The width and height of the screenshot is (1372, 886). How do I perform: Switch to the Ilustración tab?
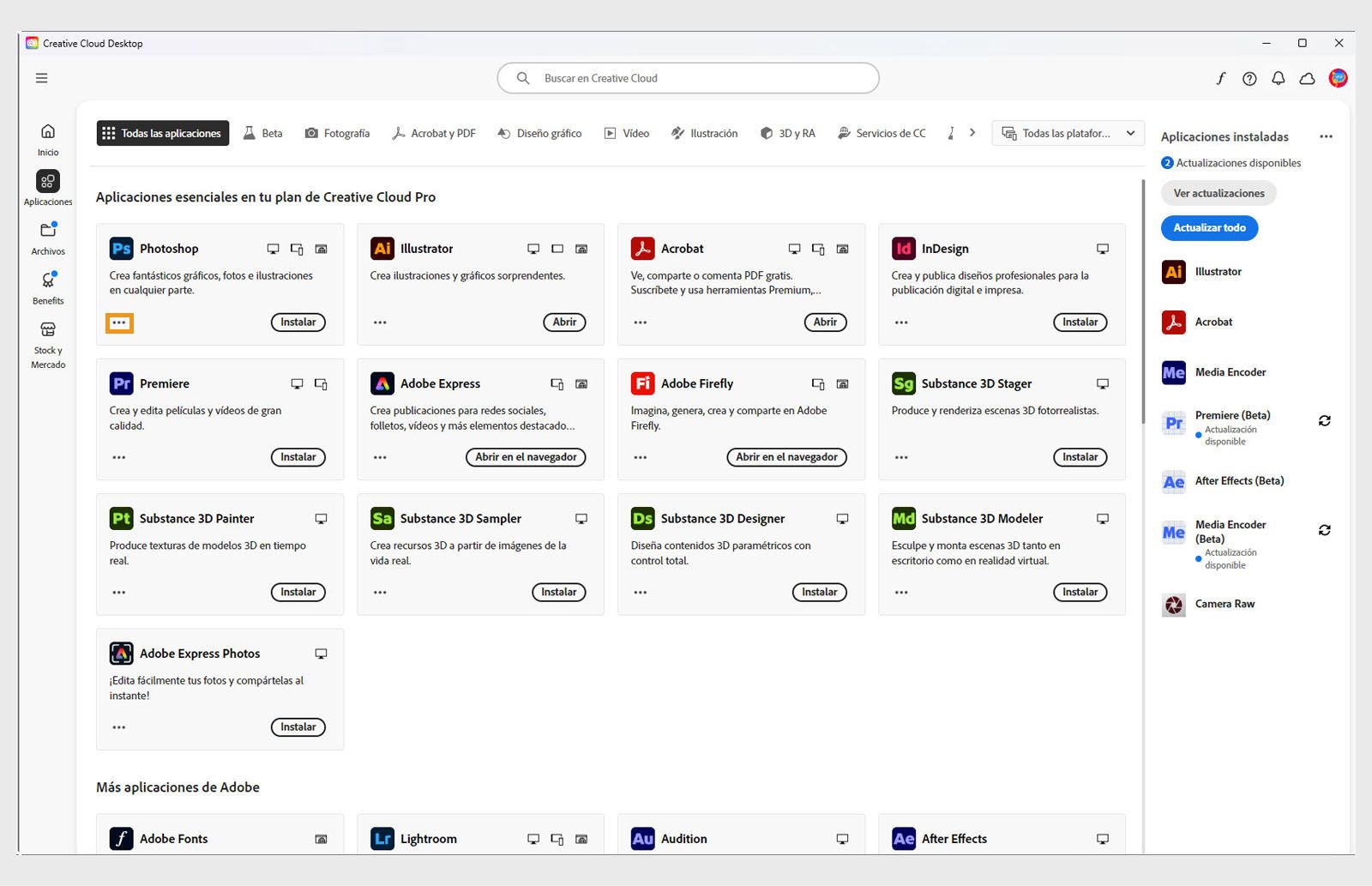[x=704, y=133]
